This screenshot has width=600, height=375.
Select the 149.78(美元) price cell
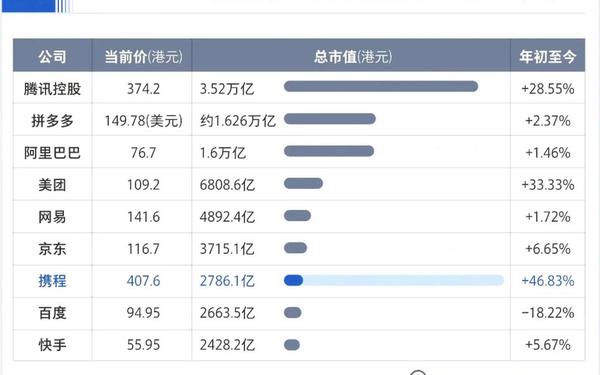point(143,121)
